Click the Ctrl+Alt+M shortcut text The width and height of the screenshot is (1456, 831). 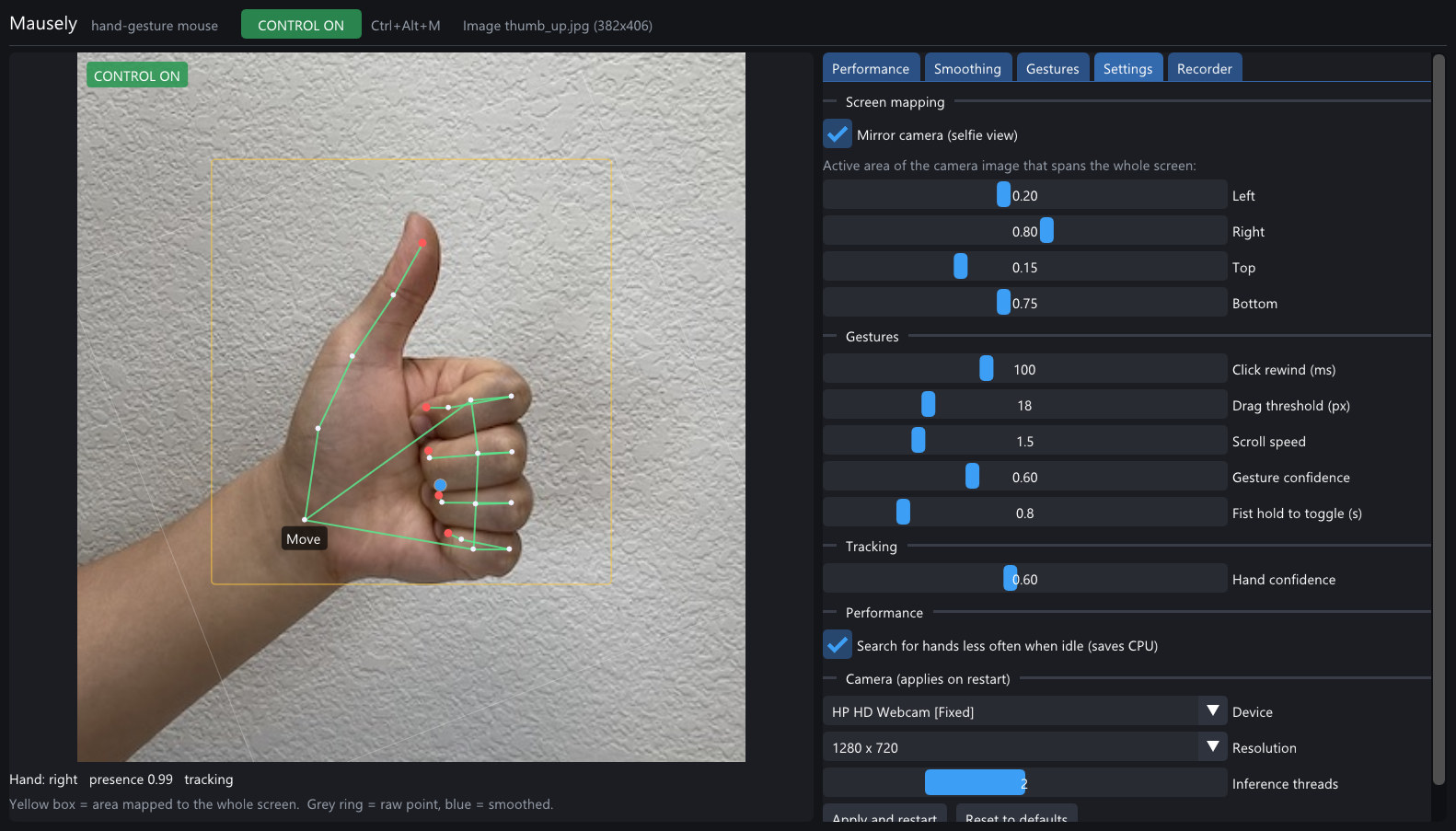click(405, 26)
